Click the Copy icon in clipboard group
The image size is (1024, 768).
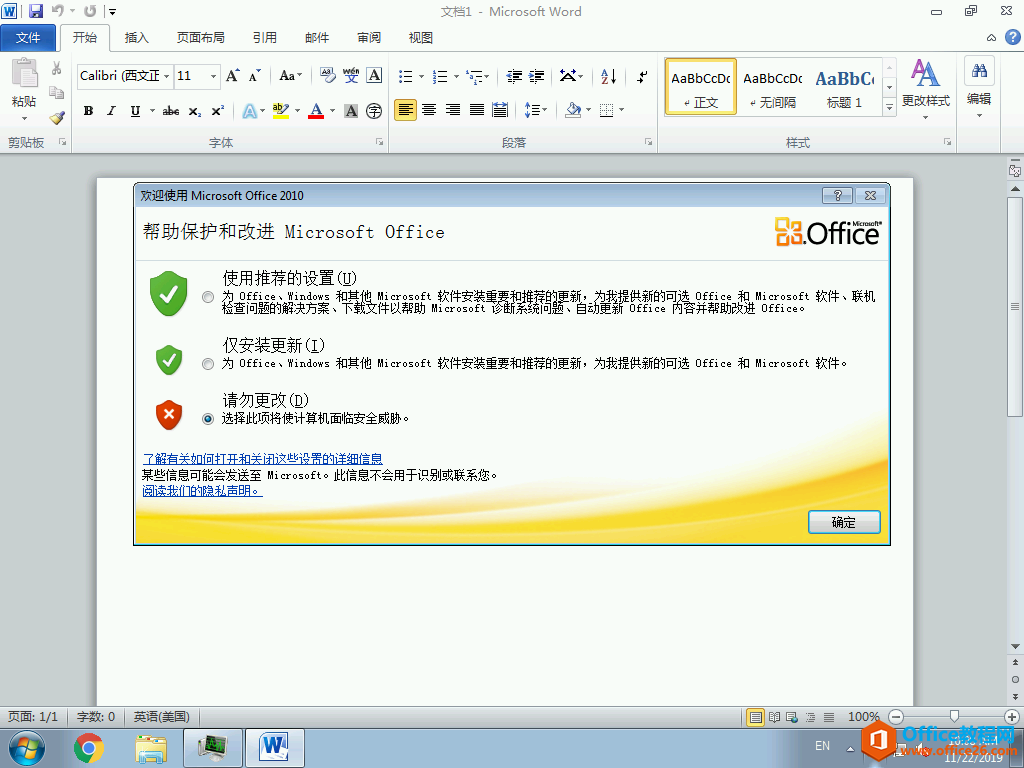[57, 93]
